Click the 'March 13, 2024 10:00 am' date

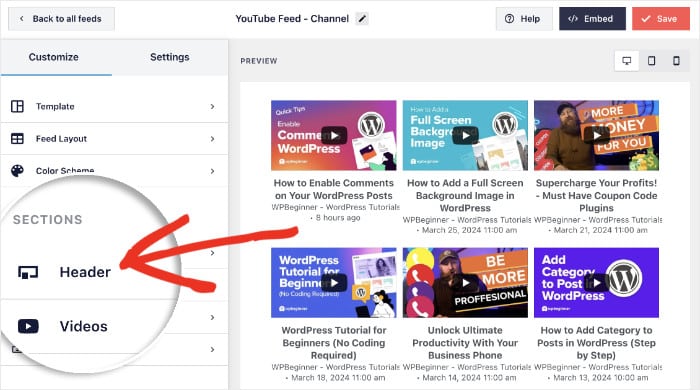tap(600, 378)
